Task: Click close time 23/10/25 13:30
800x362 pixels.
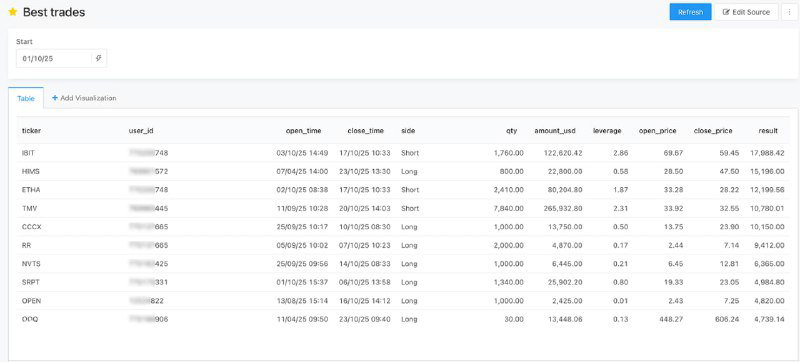Action: point(364,171)
